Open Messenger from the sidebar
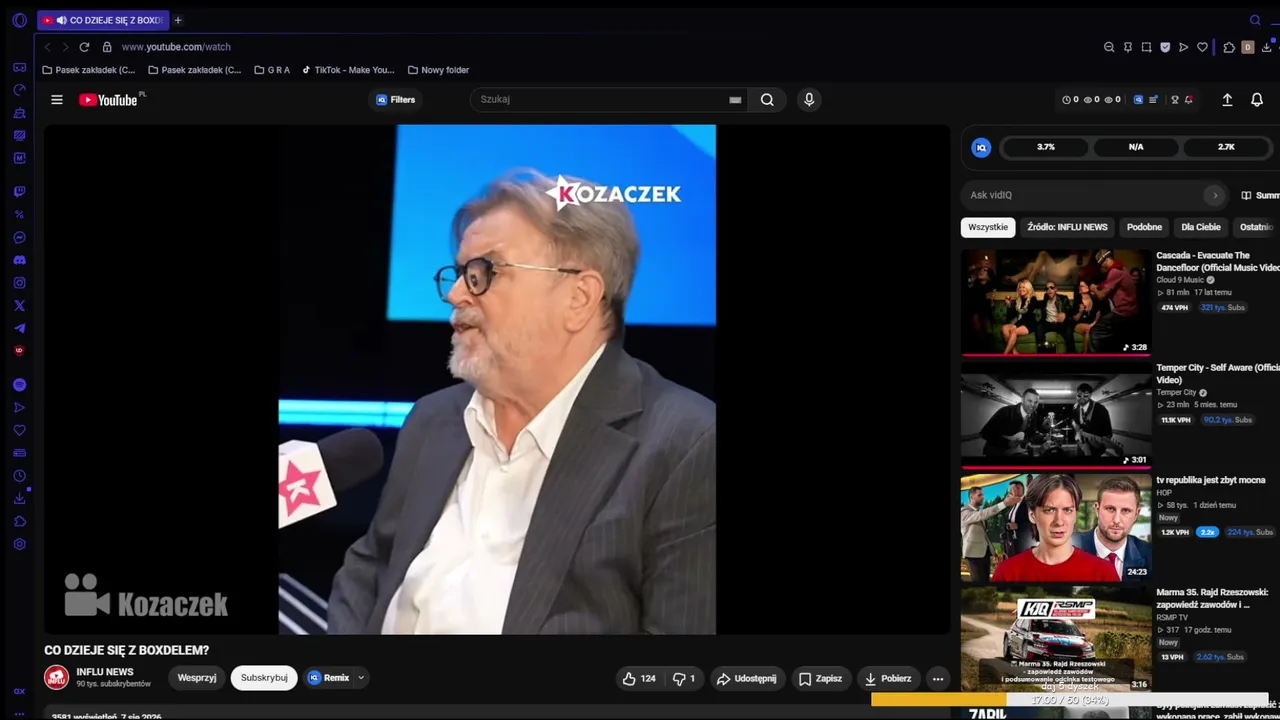1280x720 pixels. 19,238
